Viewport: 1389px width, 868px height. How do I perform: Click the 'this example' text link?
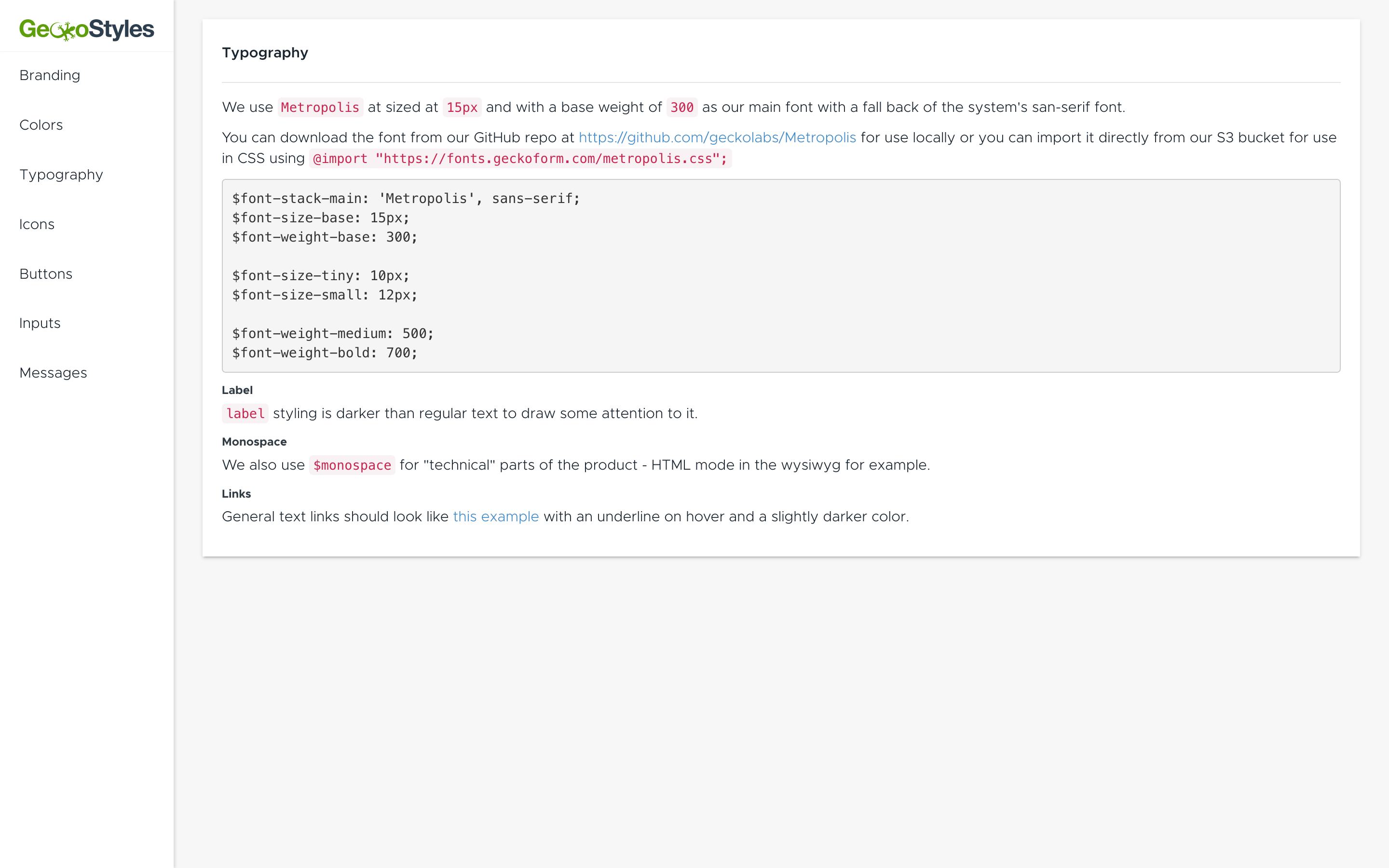[496, 516]
